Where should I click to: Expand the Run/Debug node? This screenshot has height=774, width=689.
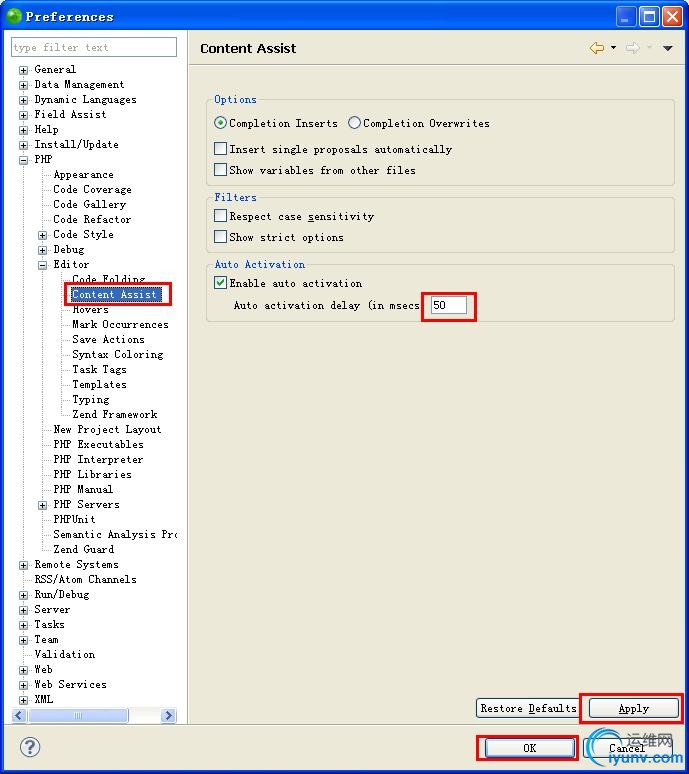click(x=23, y=595)
